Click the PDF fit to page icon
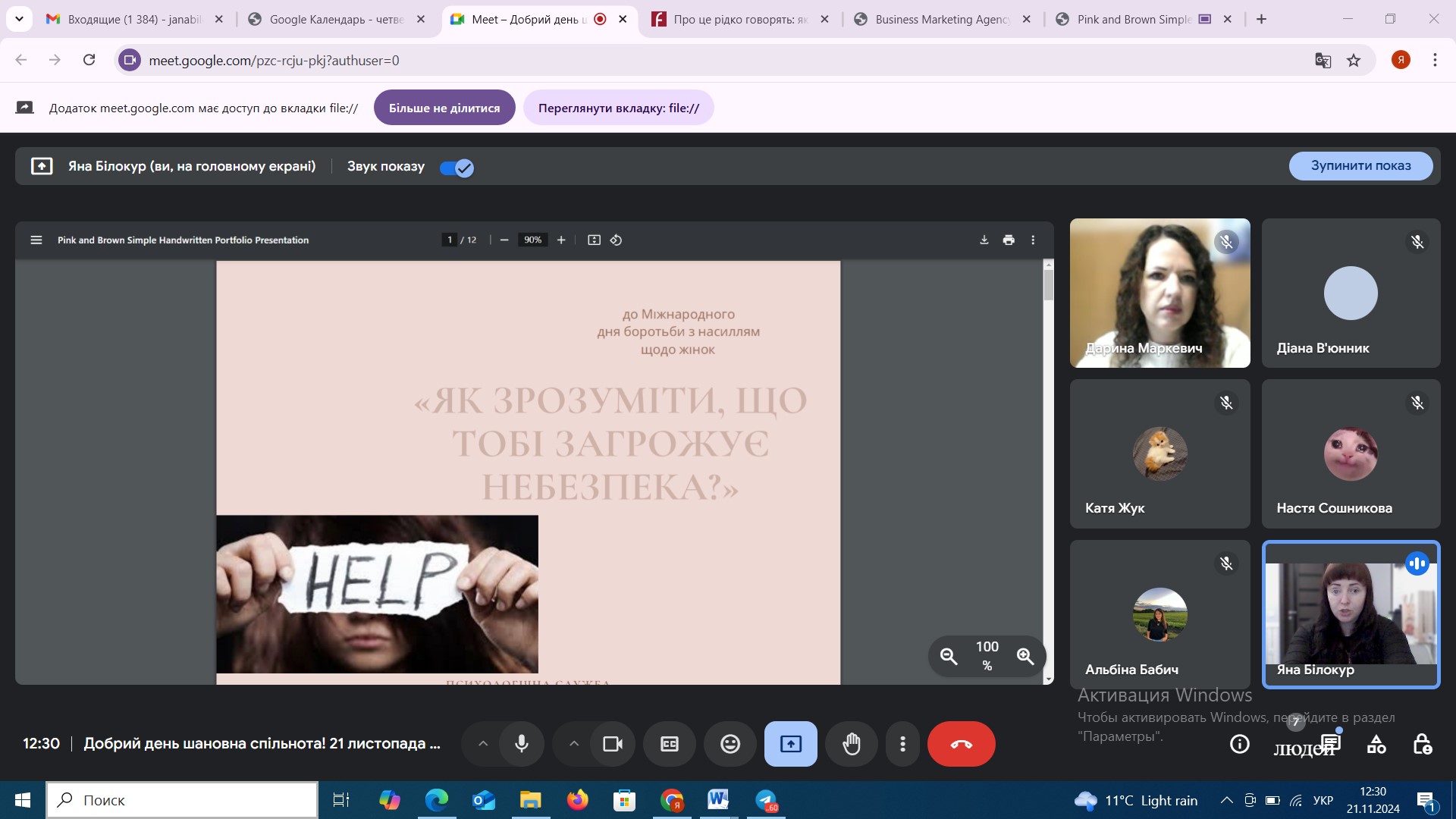 pyautogui.click(x=594, y=240)
